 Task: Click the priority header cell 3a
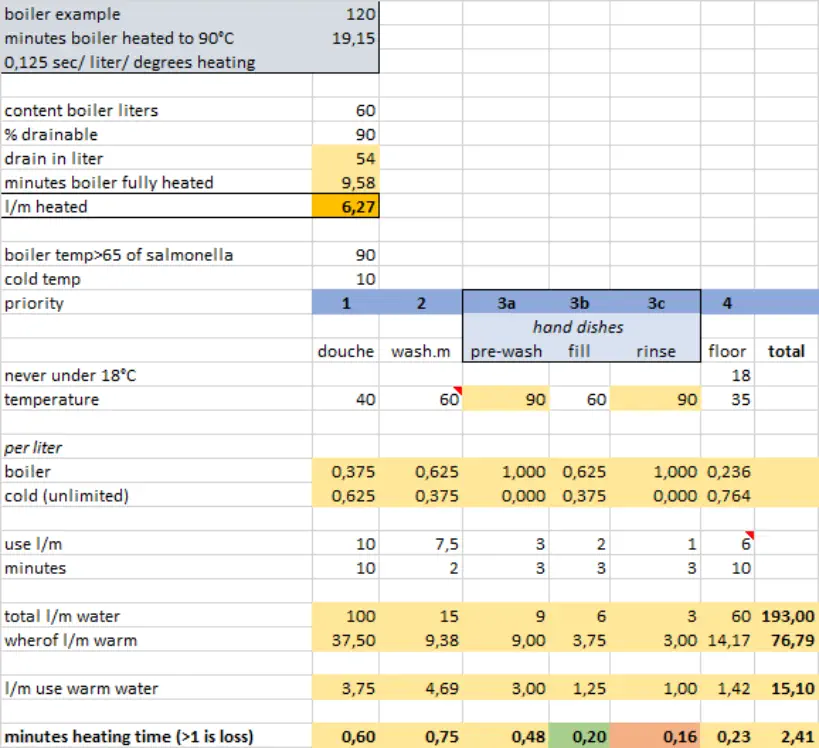click(504, 303)
